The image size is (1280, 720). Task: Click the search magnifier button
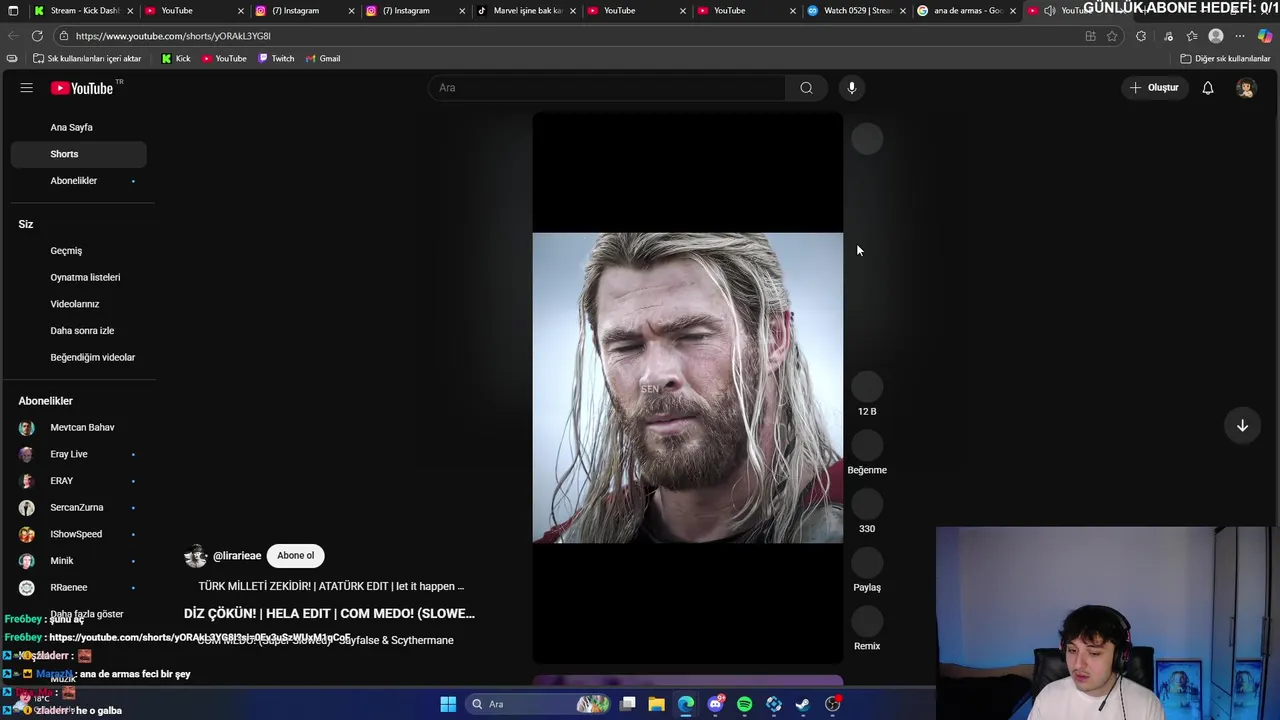(806, 88)
